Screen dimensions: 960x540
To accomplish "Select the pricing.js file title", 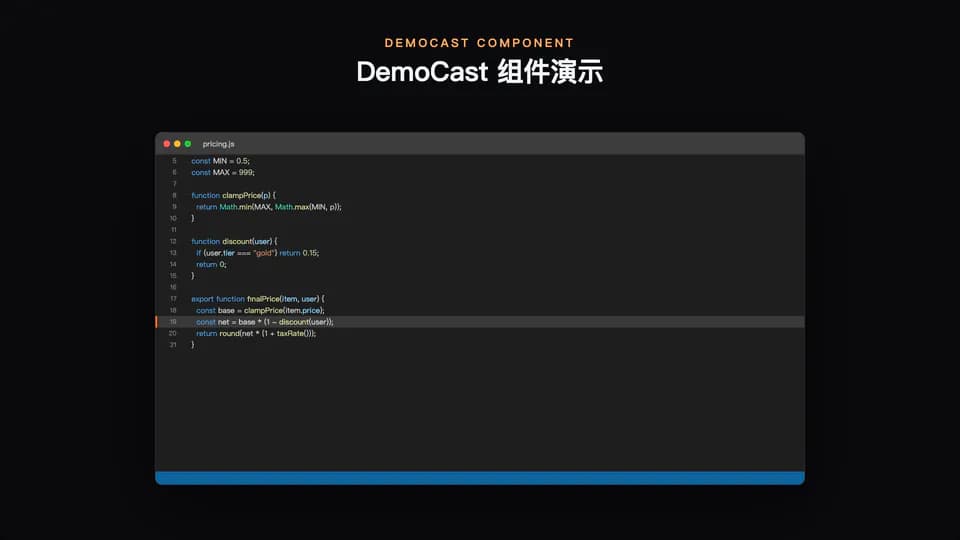I will coord(219,144).
